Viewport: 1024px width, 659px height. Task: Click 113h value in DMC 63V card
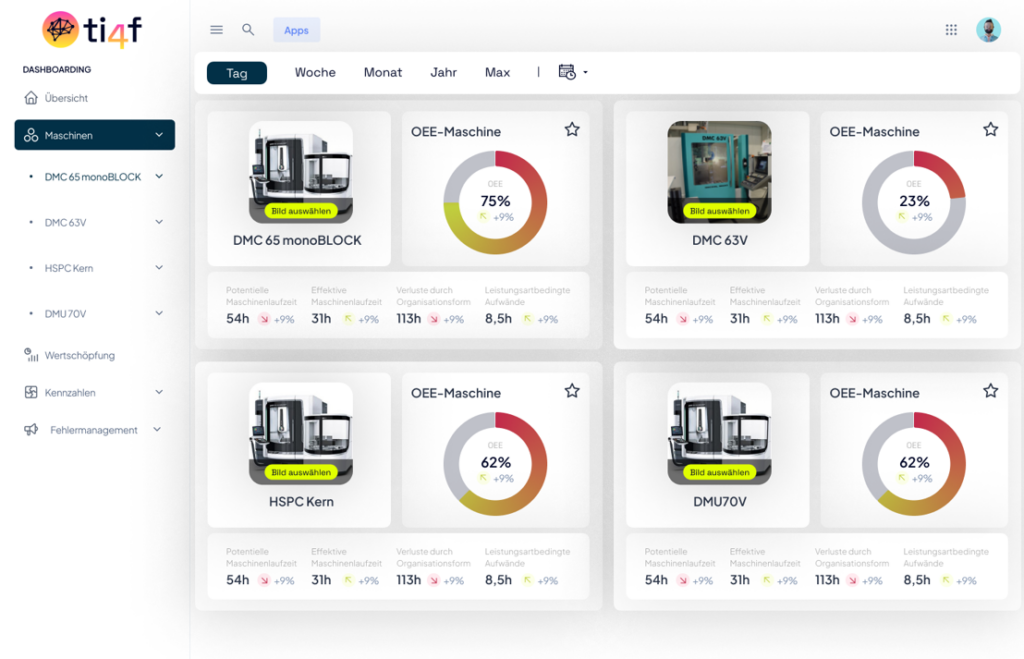pos(827,319)
